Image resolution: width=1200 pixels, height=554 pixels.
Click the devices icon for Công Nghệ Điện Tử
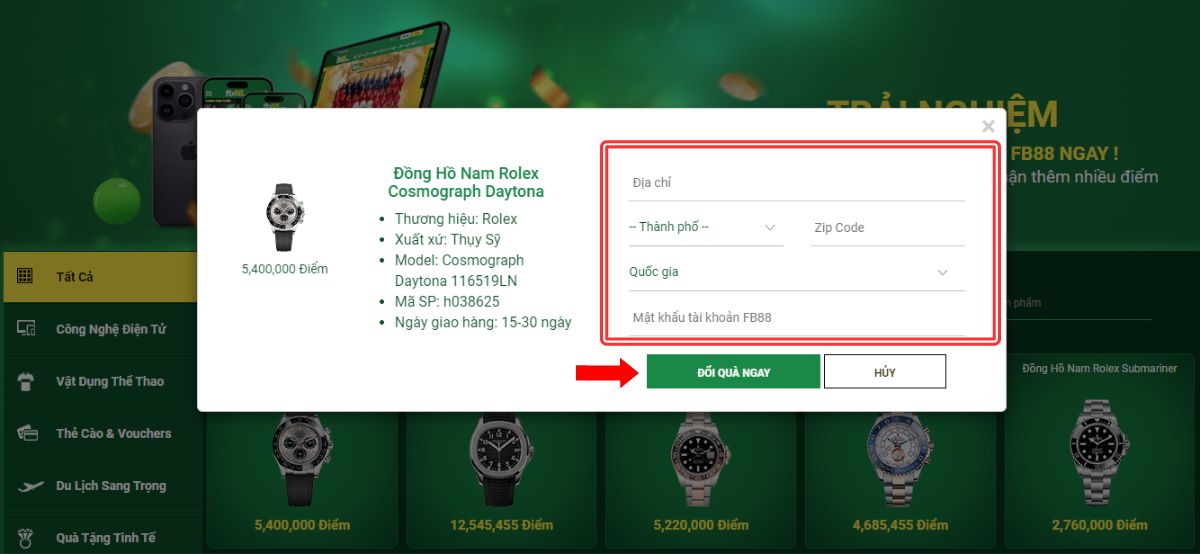coord(26,328)
